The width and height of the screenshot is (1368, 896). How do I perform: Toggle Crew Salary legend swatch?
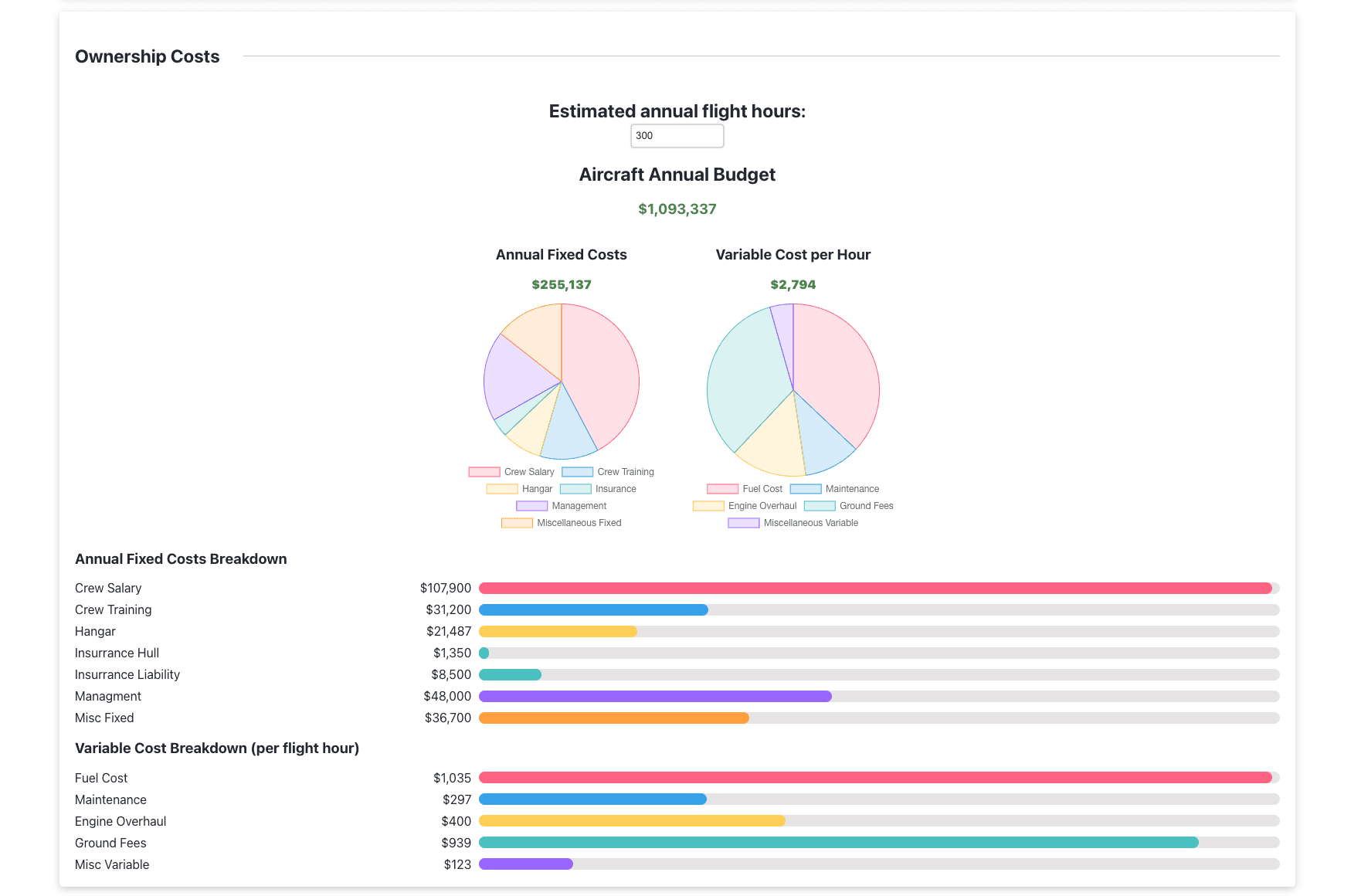point(484,472)
